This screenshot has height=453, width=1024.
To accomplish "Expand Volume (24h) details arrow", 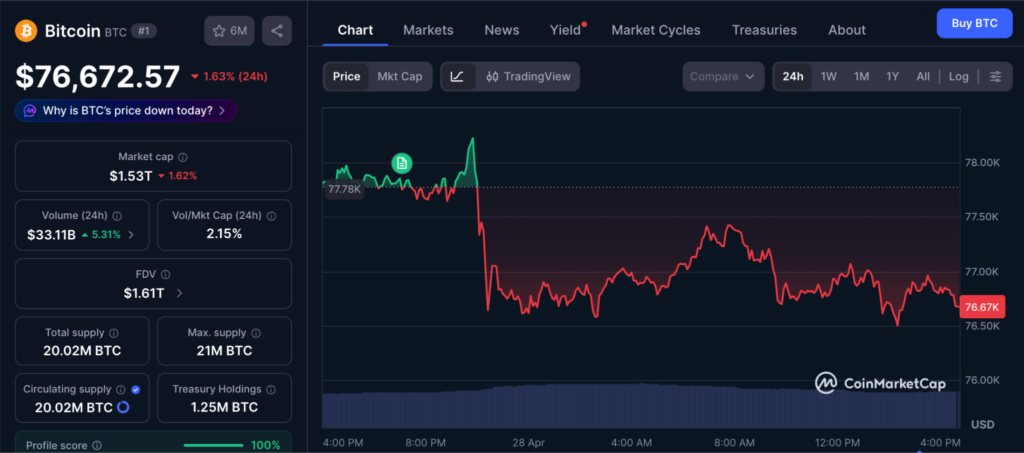I will pos(131,235).
